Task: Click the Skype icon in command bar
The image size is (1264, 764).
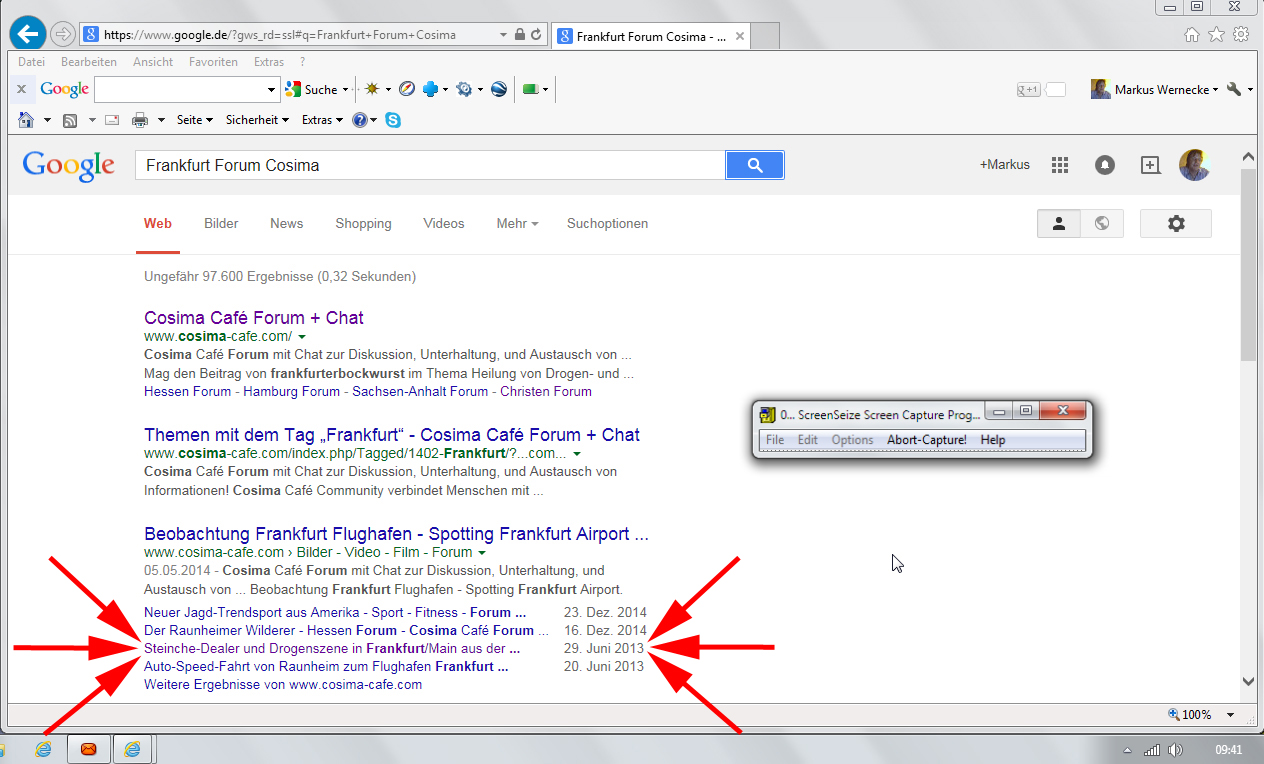Action: [393, 120]
